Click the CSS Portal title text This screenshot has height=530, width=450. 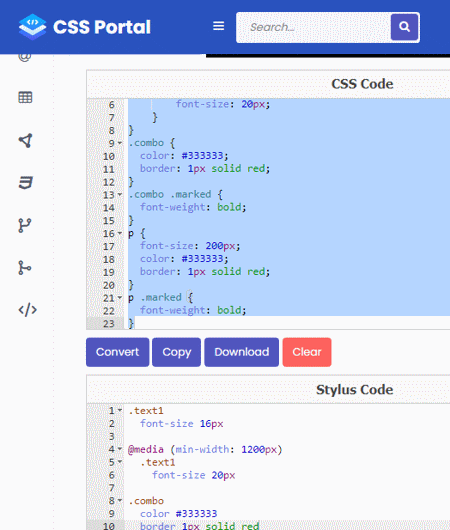[x=102, y=27]
